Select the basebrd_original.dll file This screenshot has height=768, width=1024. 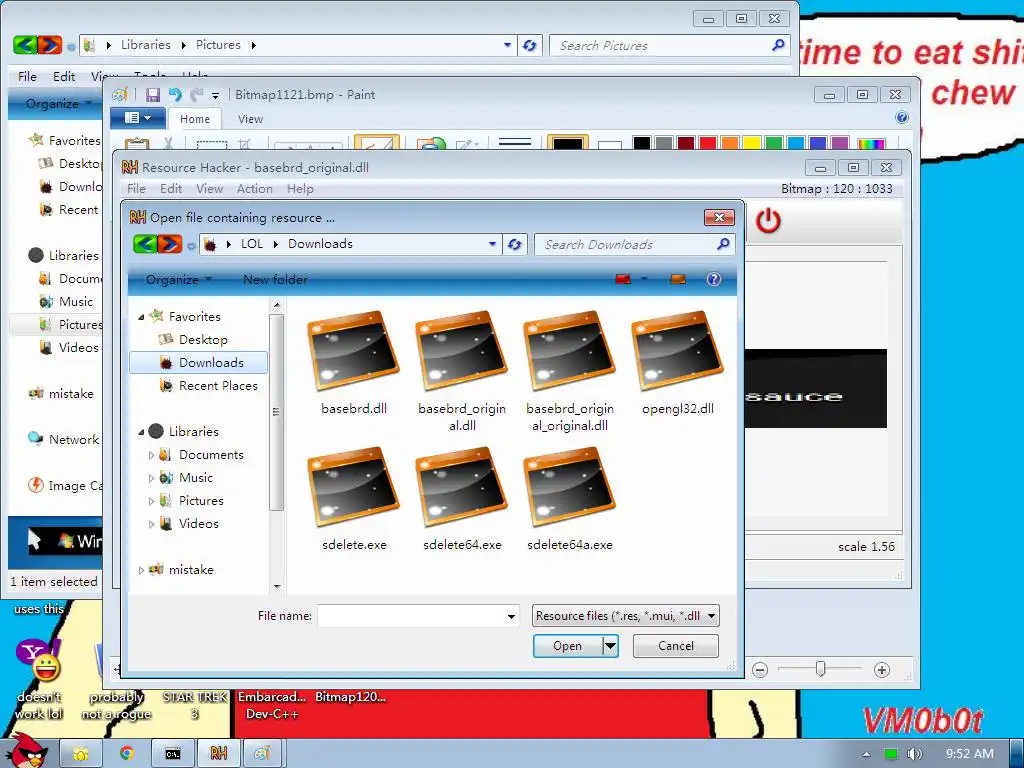coord(462,370)
